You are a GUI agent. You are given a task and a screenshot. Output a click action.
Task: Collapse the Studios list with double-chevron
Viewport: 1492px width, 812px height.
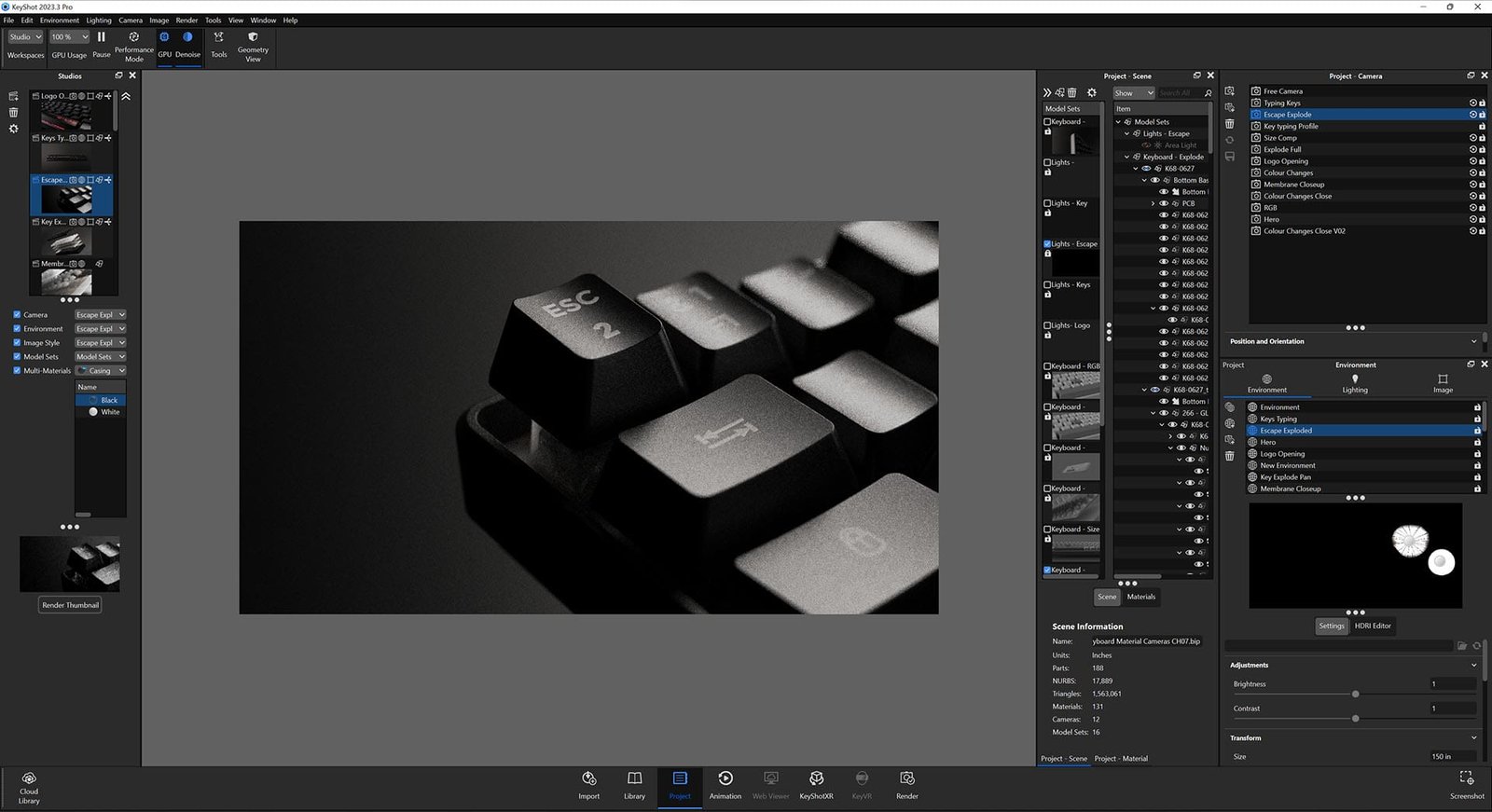pos(126,96)
